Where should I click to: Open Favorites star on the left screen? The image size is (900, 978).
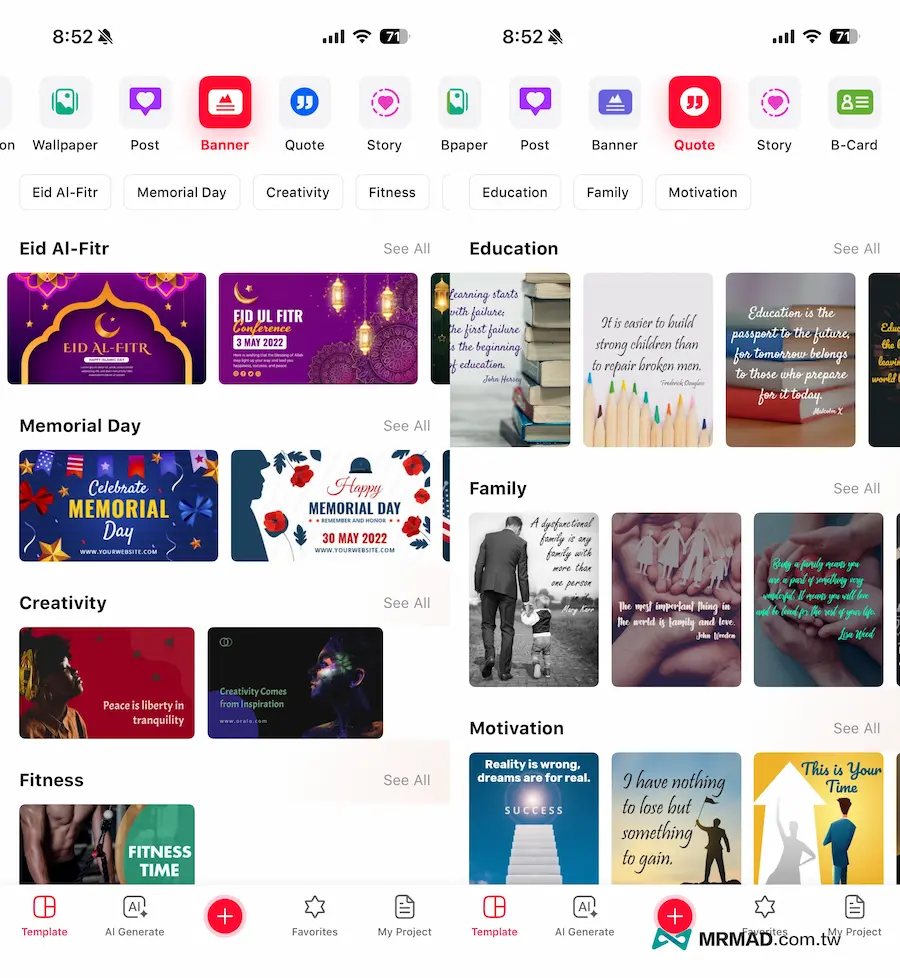pos(314,915)
